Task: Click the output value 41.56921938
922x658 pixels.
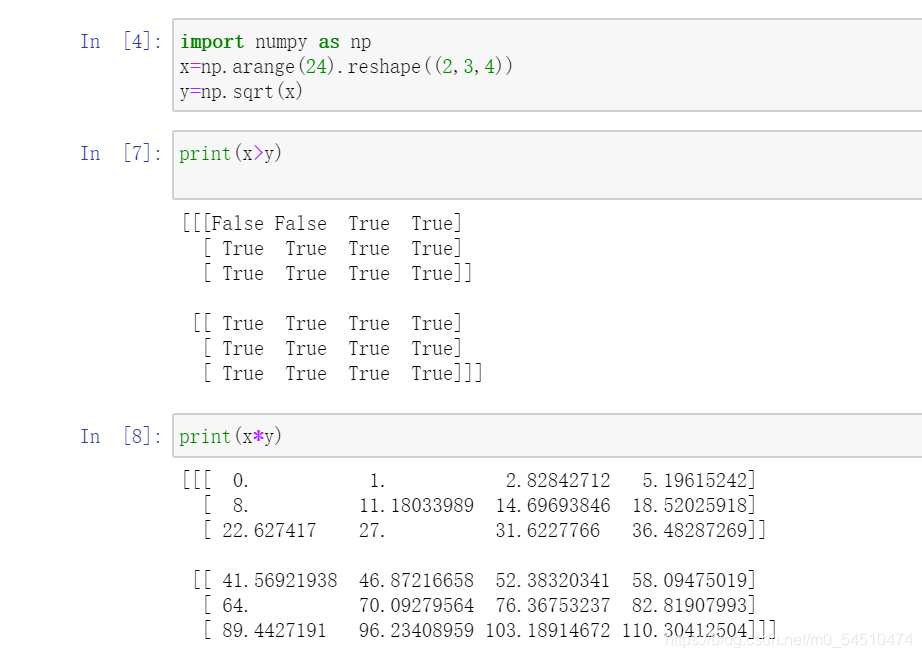Action: [280, 581]
